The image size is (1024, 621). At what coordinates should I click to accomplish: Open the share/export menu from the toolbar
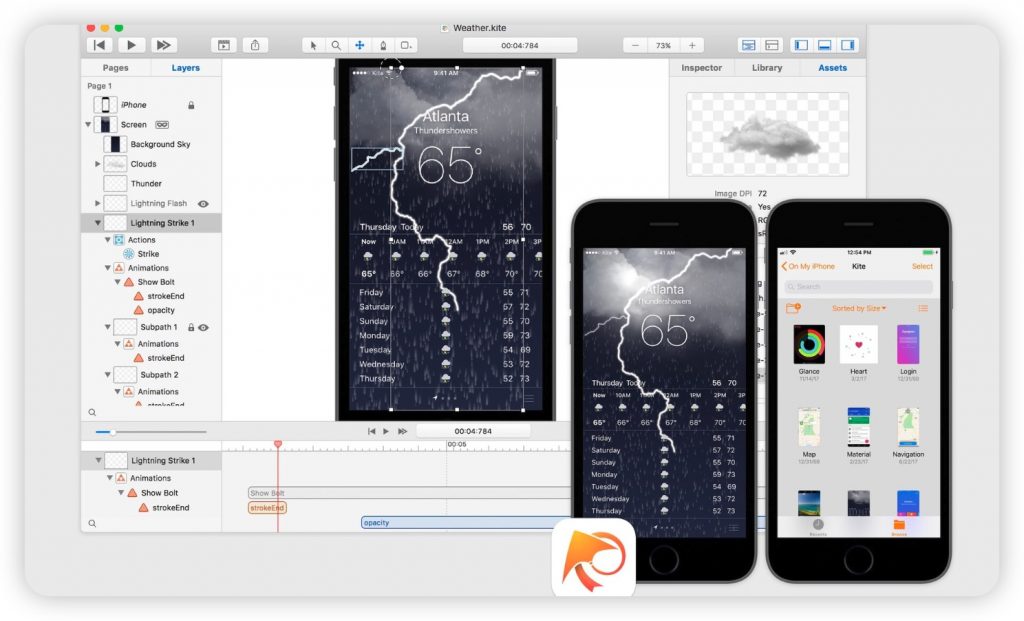tap(257, 45)
